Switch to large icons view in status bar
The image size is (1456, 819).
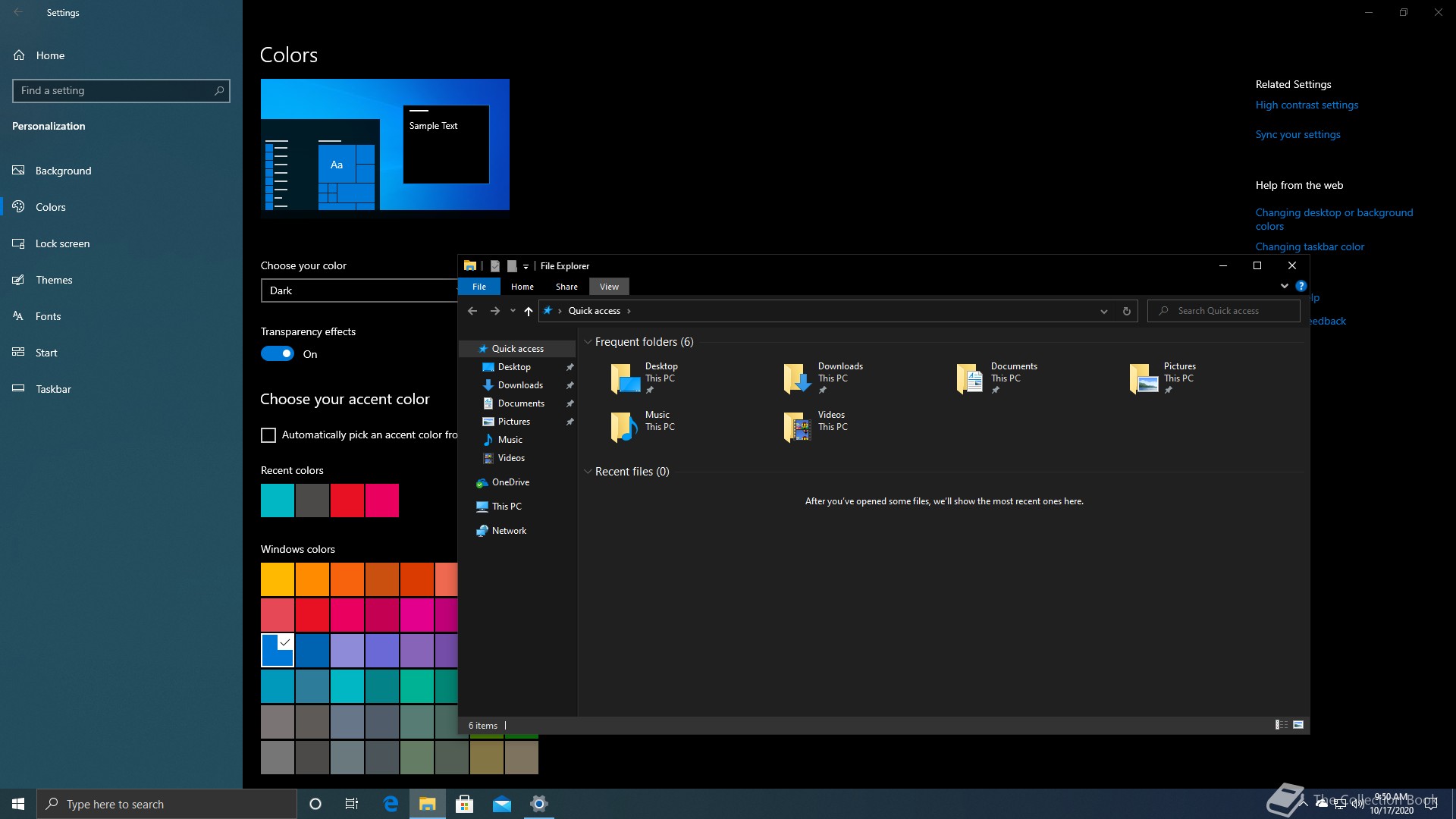click(1298, 725)
